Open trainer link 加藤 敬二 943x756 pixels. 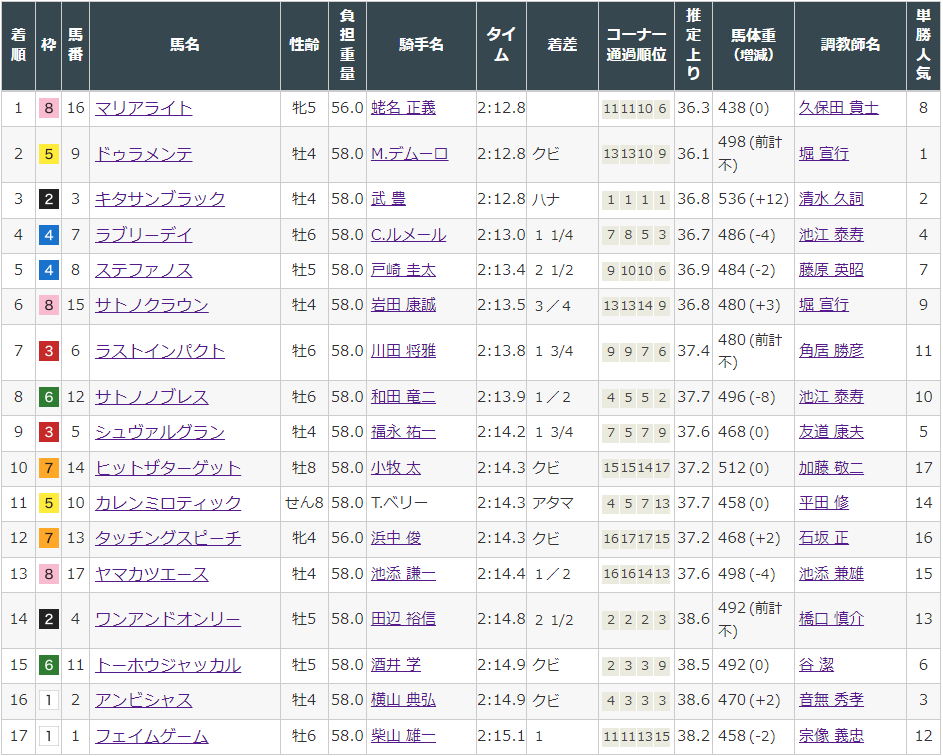coord(831,467)
